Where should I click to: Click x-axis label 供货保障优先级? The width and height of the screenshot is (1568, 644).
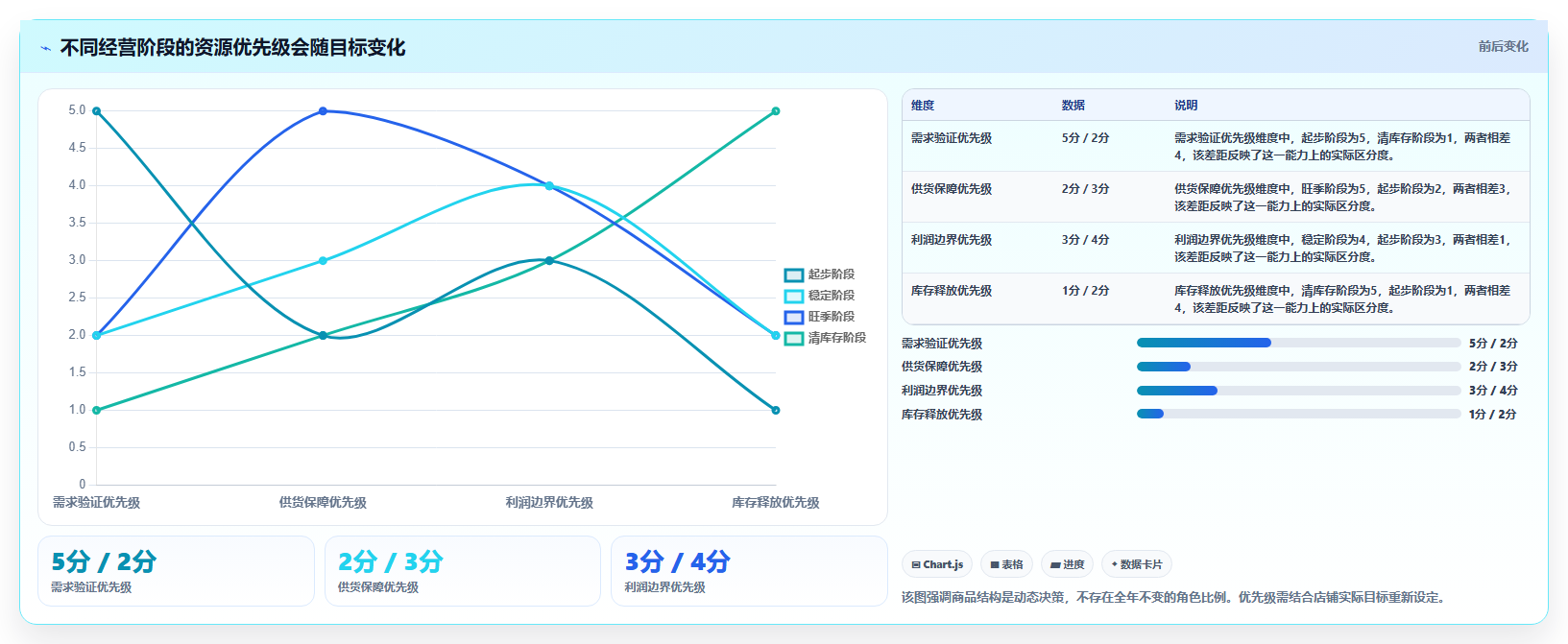(323, 503)
